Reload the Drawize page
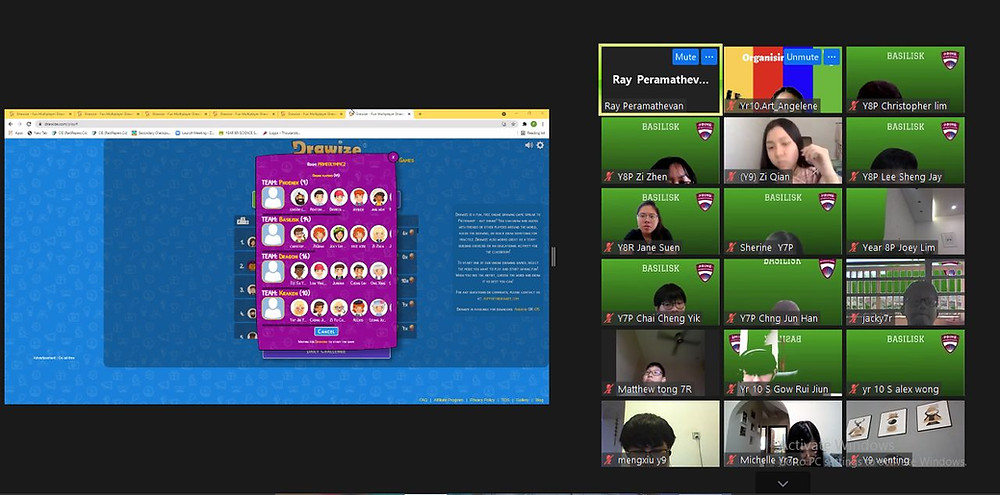1000x495 pixels. [x=29, y=124]
